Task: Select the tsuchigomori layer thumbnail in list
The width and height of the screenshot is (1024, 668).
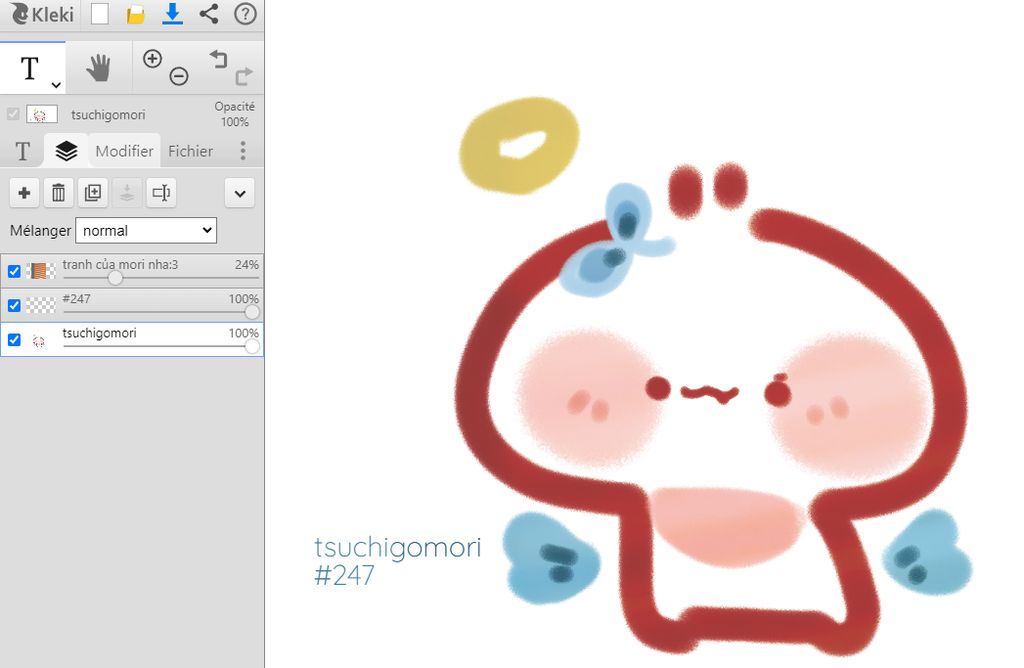Action: pos(40,340)
